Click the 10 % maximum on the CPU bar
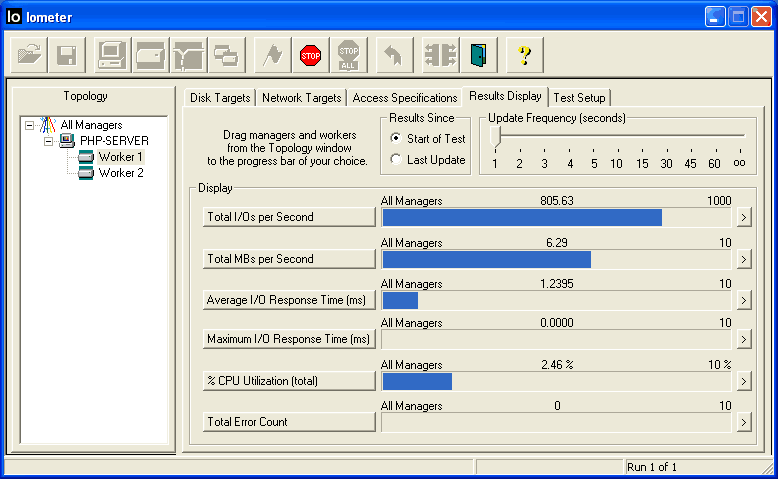The height and width of the screenshot is (479, 778). 719,365
